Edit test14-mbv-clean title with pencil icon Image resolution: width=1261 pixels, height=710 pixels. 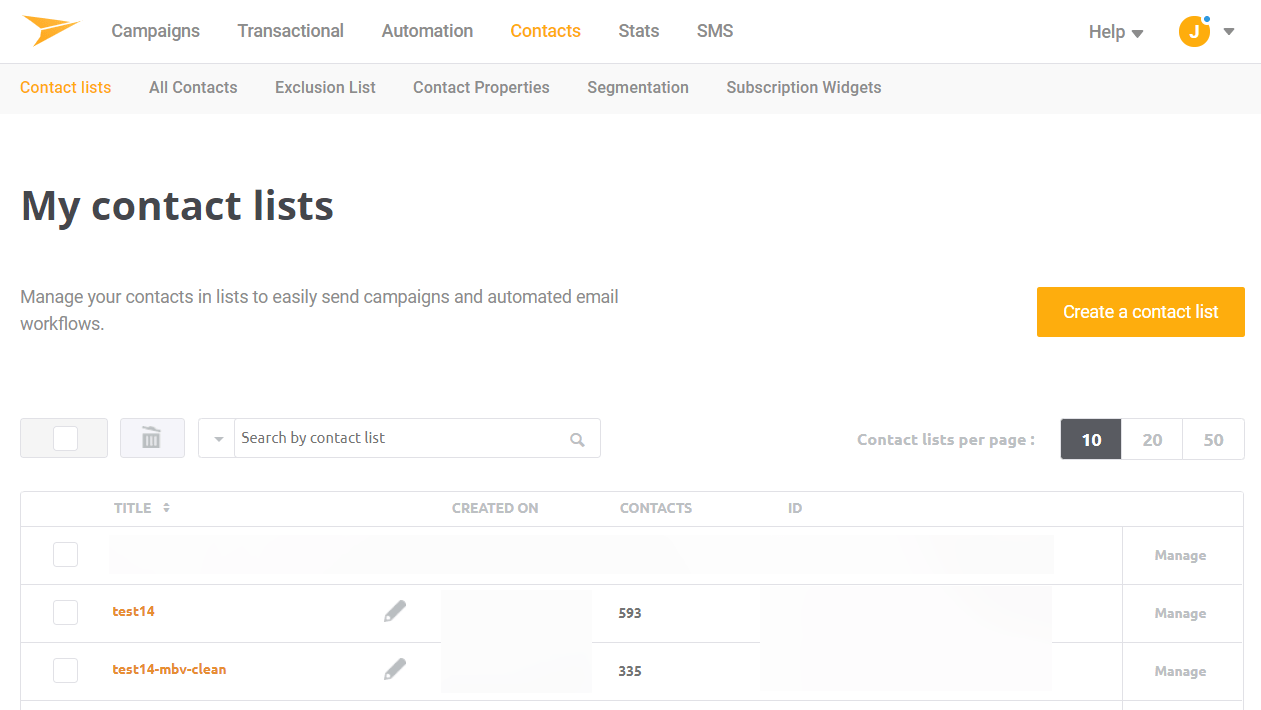point(395,669)
